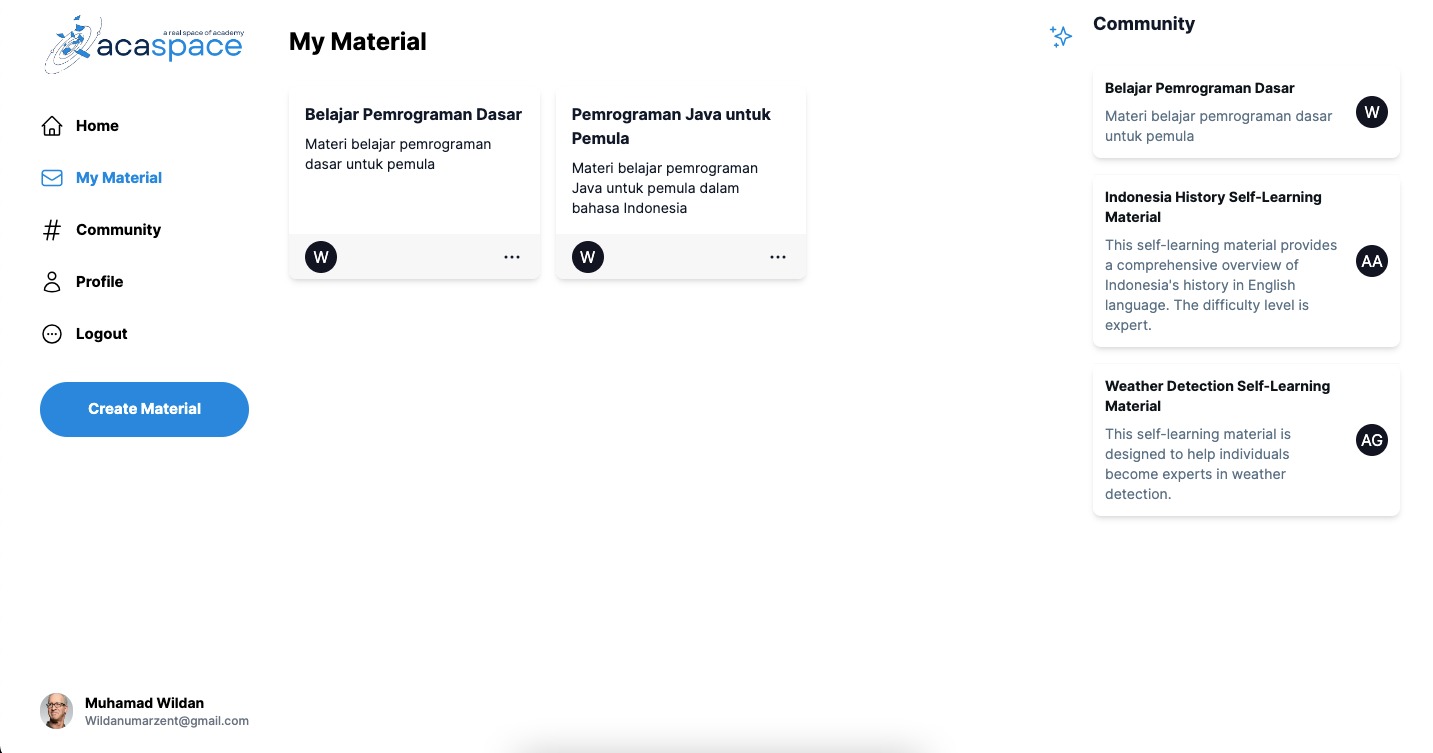Click the acaspace logo
1433x753 pixels.
coord(144,45)
